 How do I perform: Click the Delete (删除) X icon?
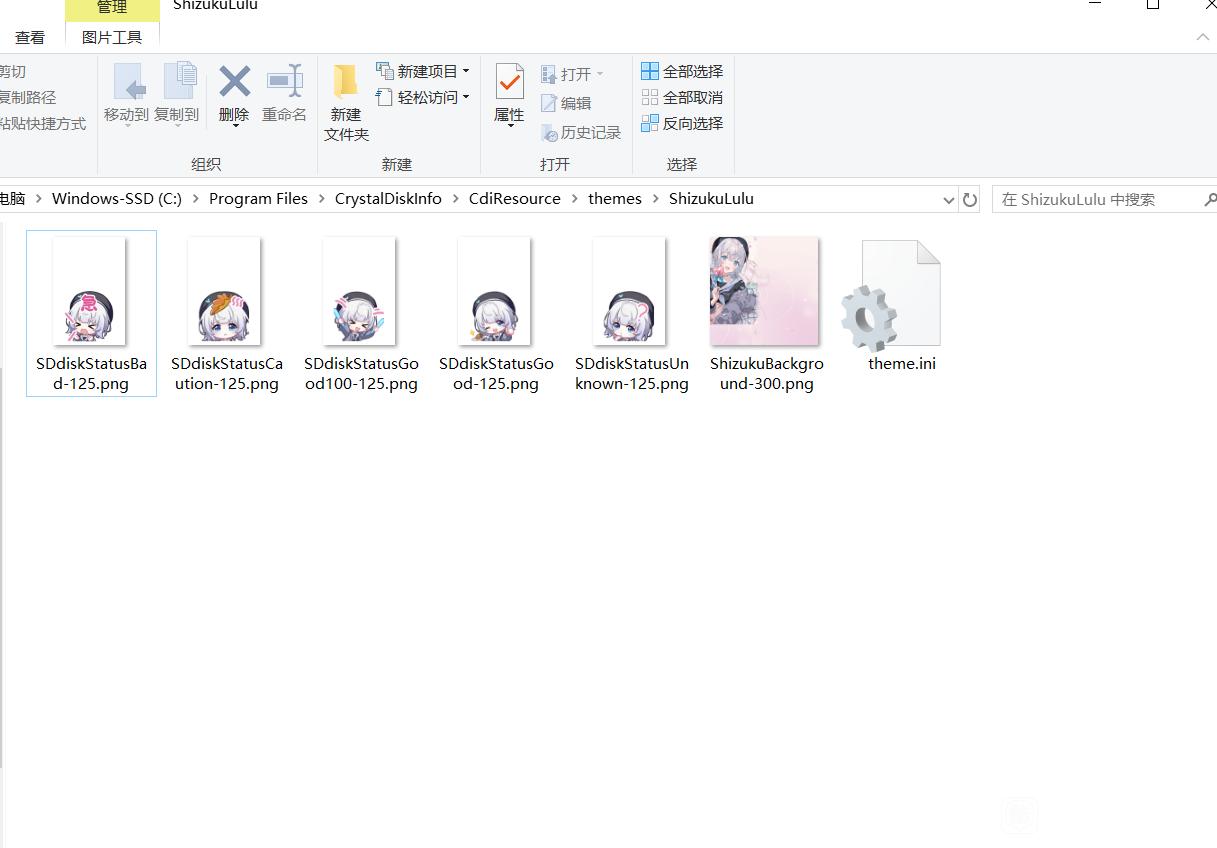(234, 81)
